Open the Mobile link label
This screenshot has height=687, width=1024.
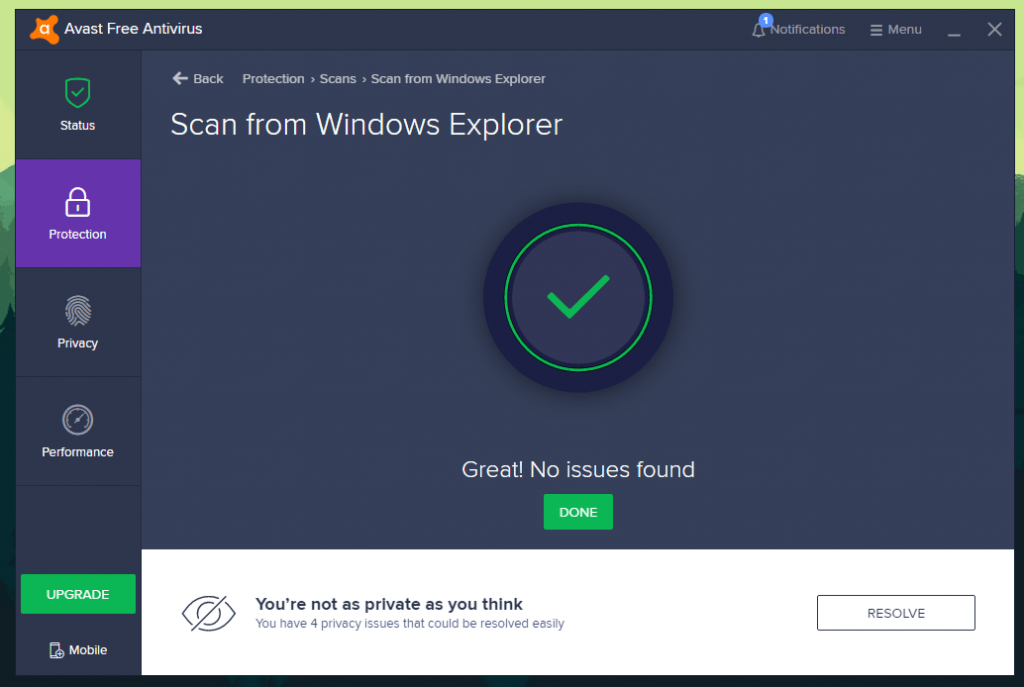(x=88, y=650)
